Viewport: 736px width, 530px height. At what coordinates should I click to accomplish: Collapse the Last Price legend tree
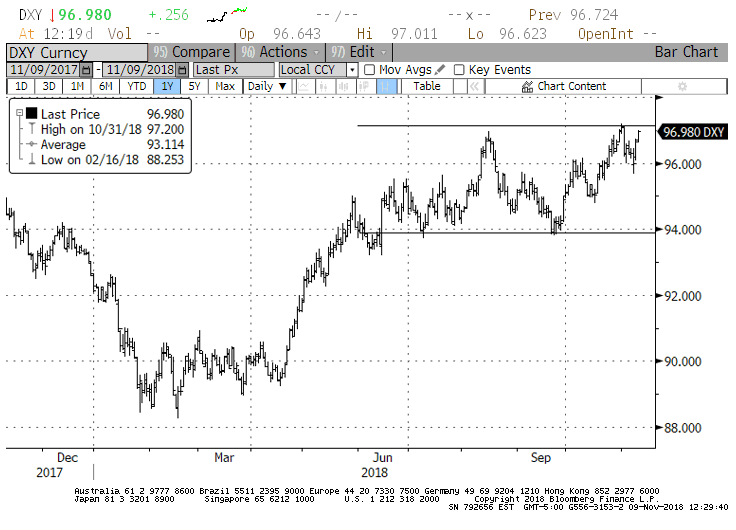[x=19, y=113]
